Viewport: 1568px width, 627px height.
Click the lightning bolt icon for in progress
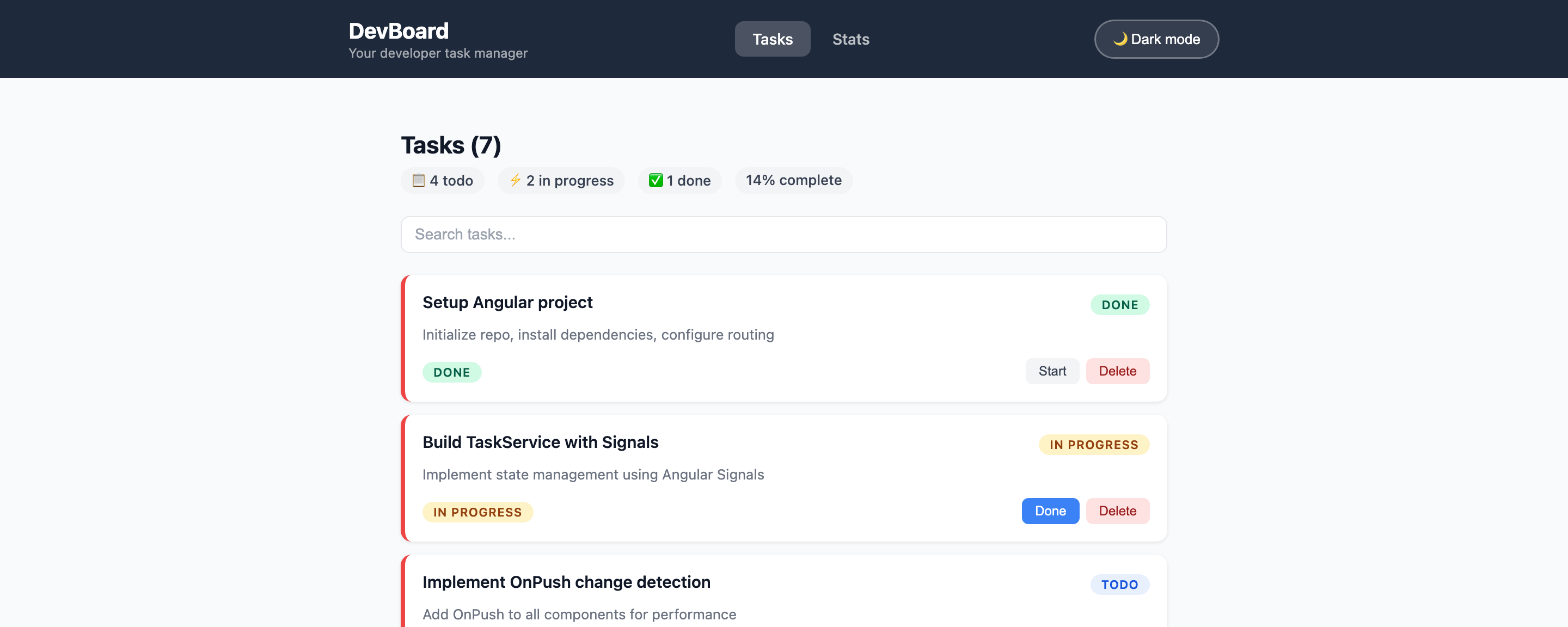[515, 180]
